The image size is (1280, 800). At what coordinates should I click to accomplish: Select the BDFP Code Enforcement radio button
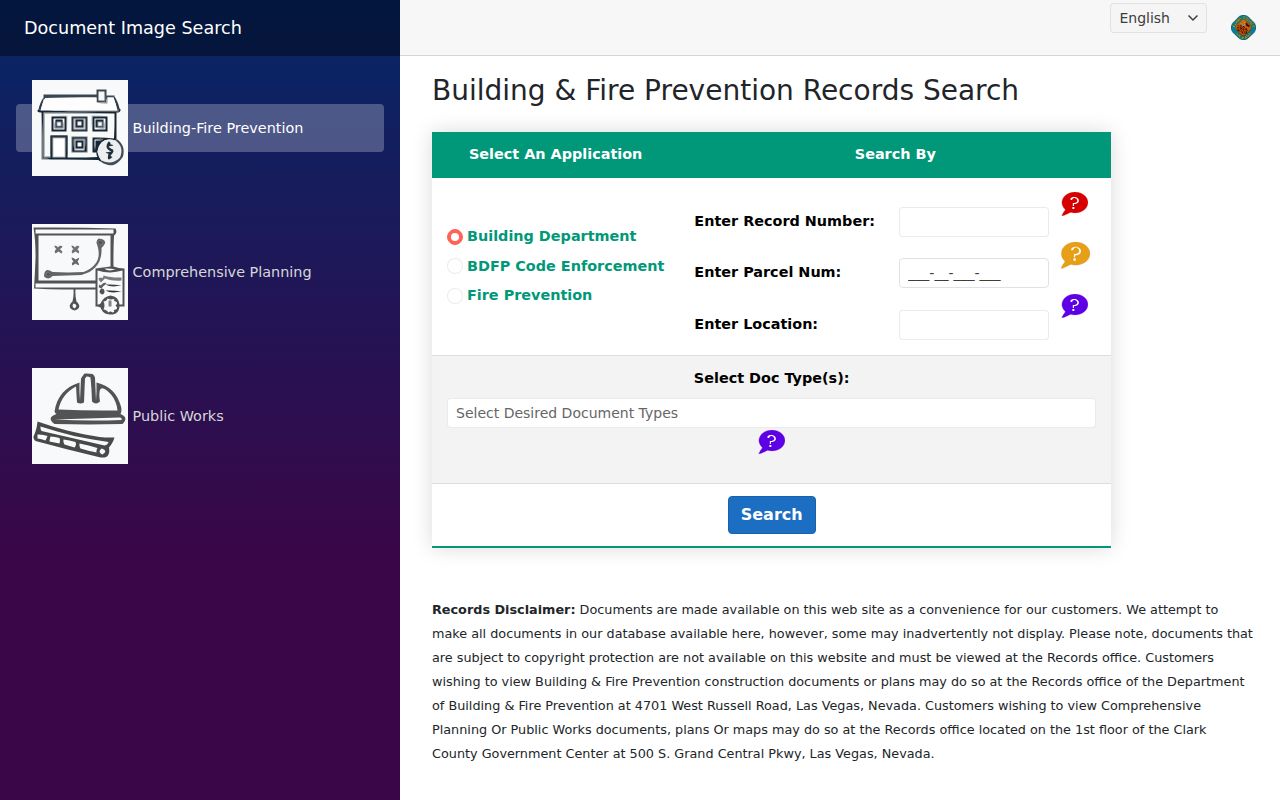455,266
